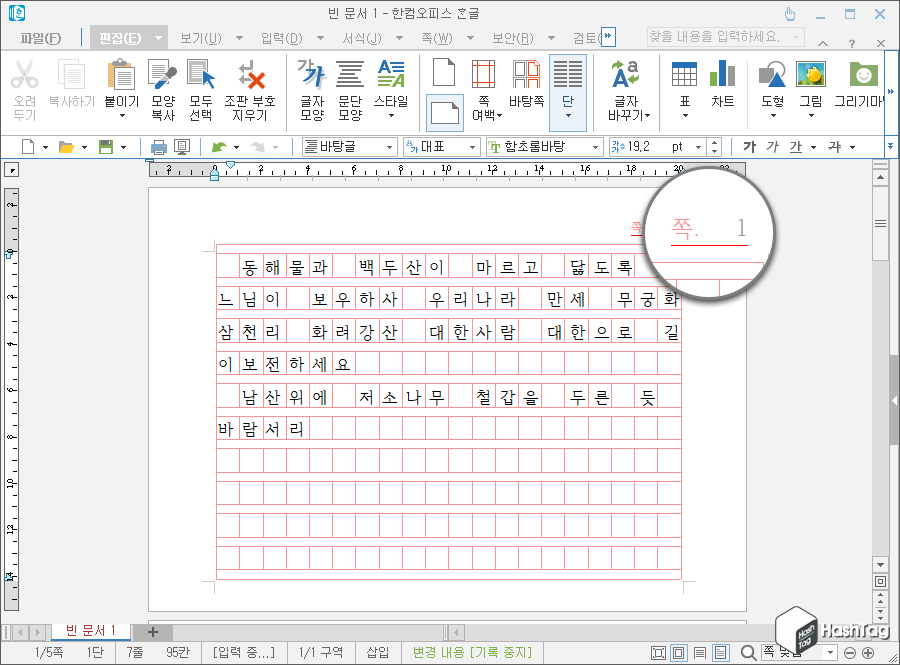Insert a chart with the 차트 icon
Screen dimensions: 900x665
point(723,75)
